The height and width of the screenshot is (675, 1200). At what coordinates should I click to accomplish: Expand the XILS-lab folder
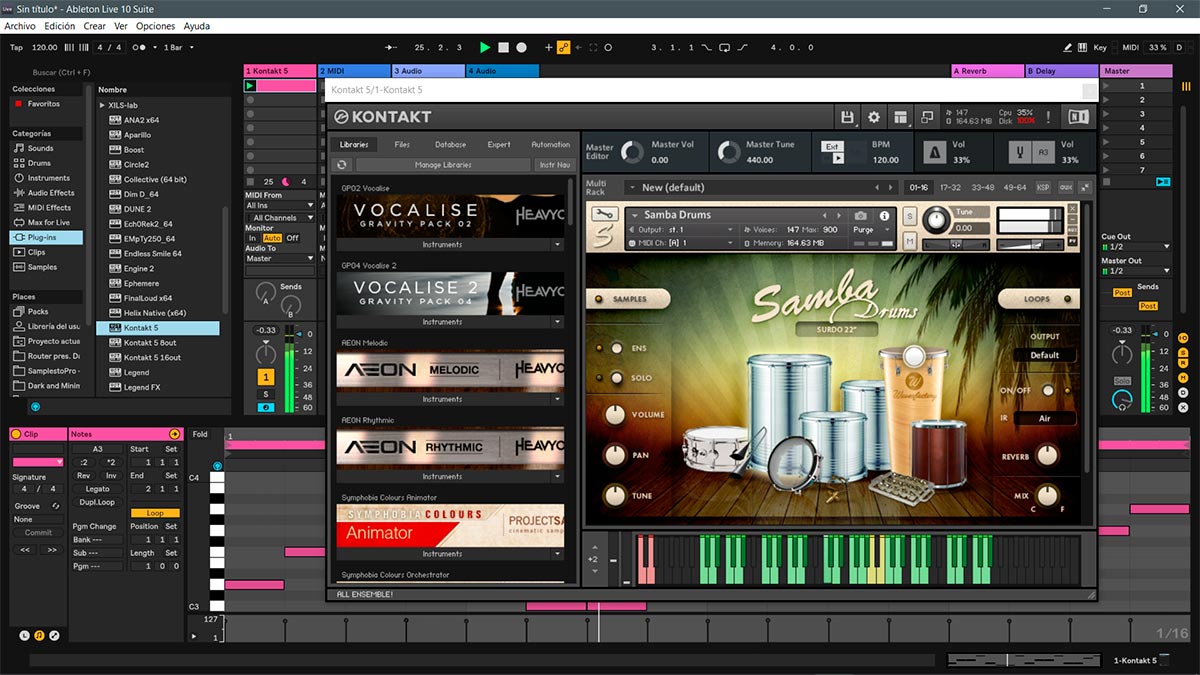coord(102,105)
